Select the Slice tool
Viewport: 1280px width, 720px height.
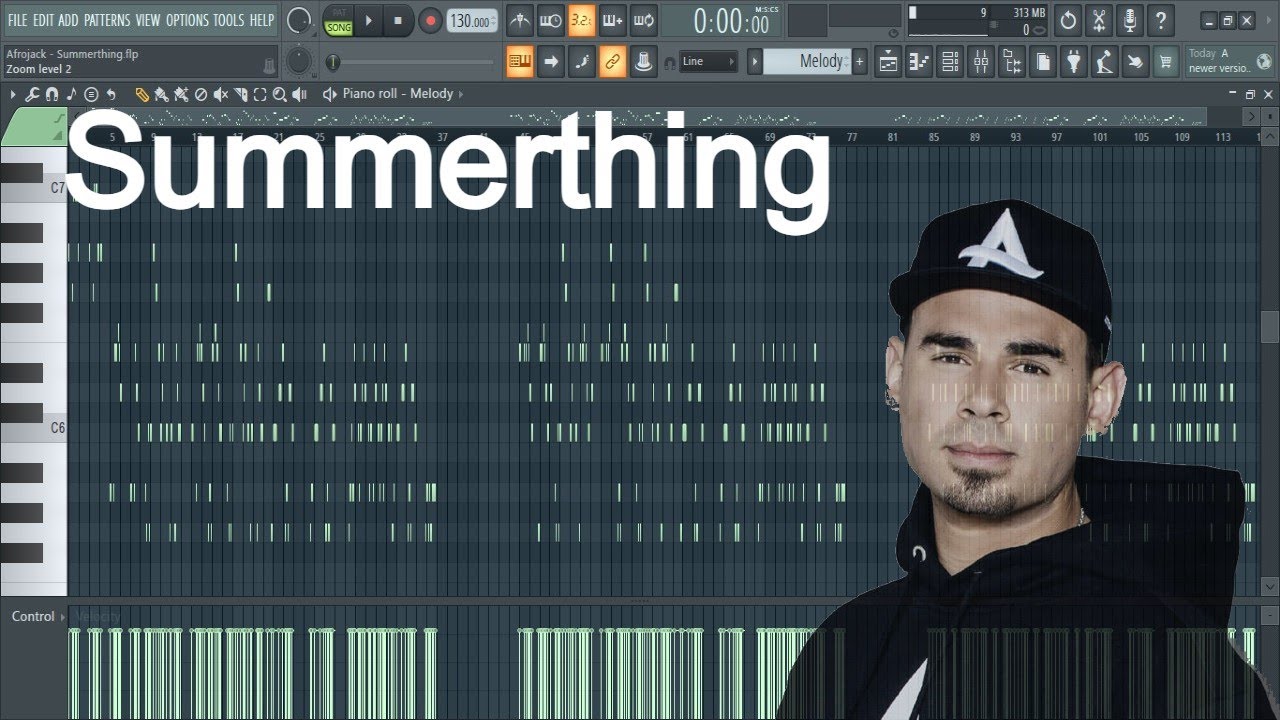240,95
